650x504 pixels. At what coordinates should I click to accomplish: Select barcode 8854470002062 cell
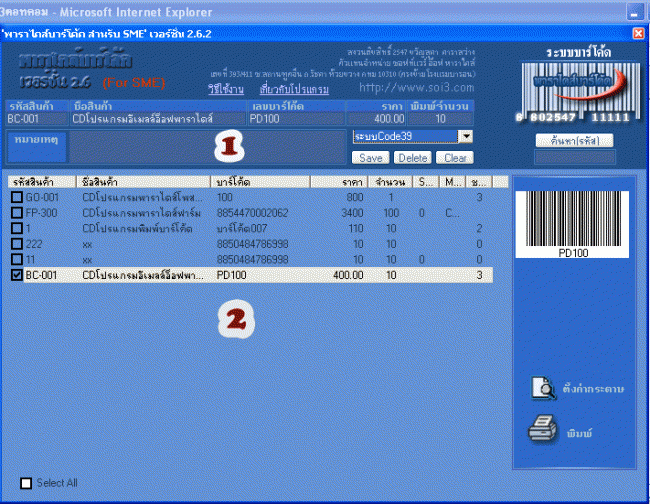point(252,213)
